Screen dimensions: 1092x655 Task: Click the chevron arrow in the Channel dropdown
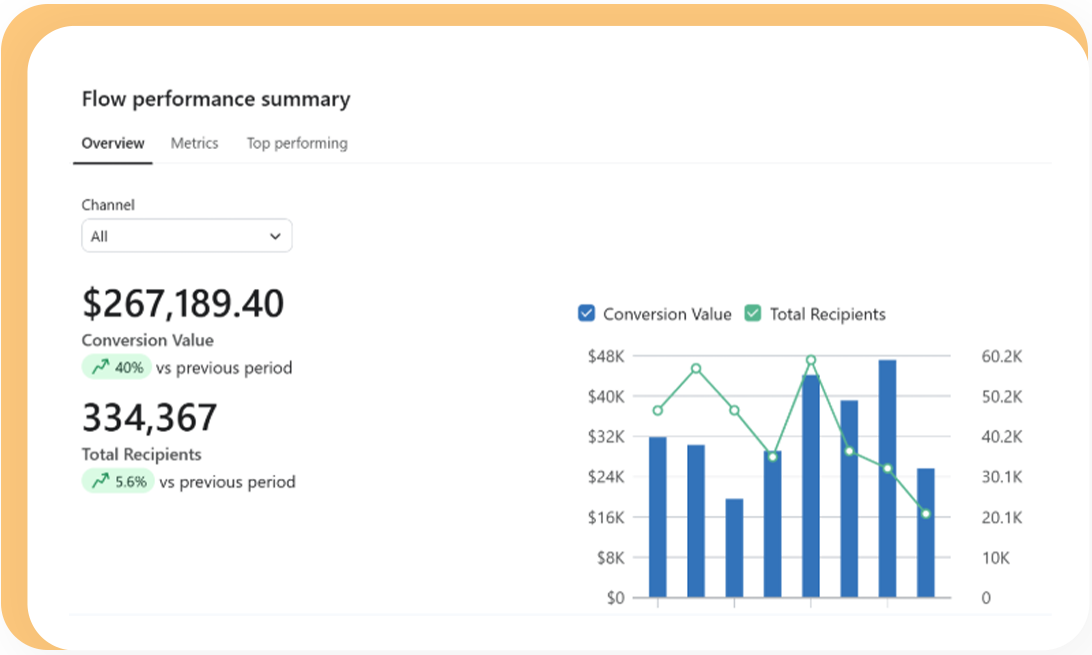(x=275, y=236)
